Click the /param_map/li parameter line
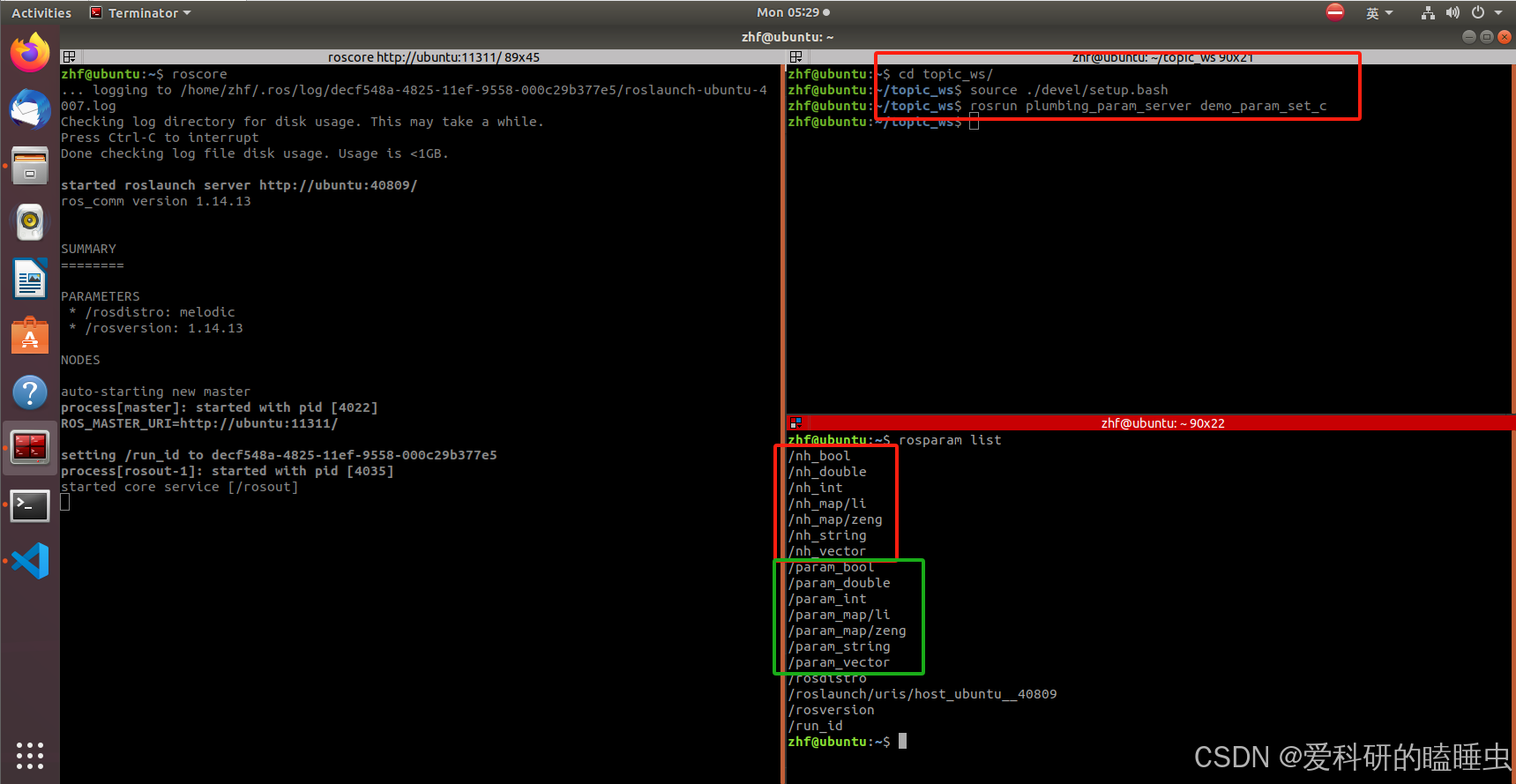Screen dimensions: 1516x784 coord(840,615)
